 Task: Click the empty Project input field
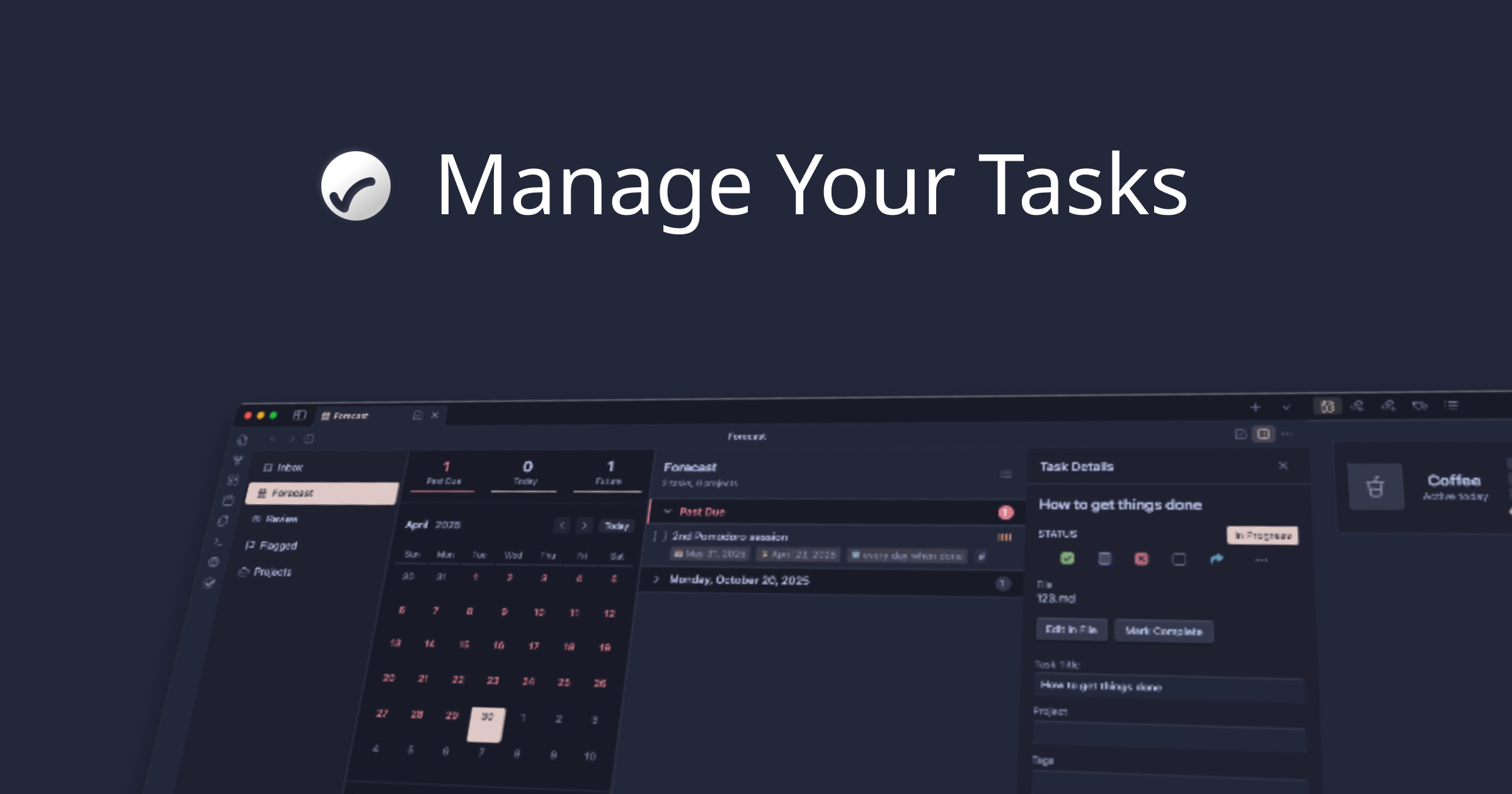tap(1169, 736)
